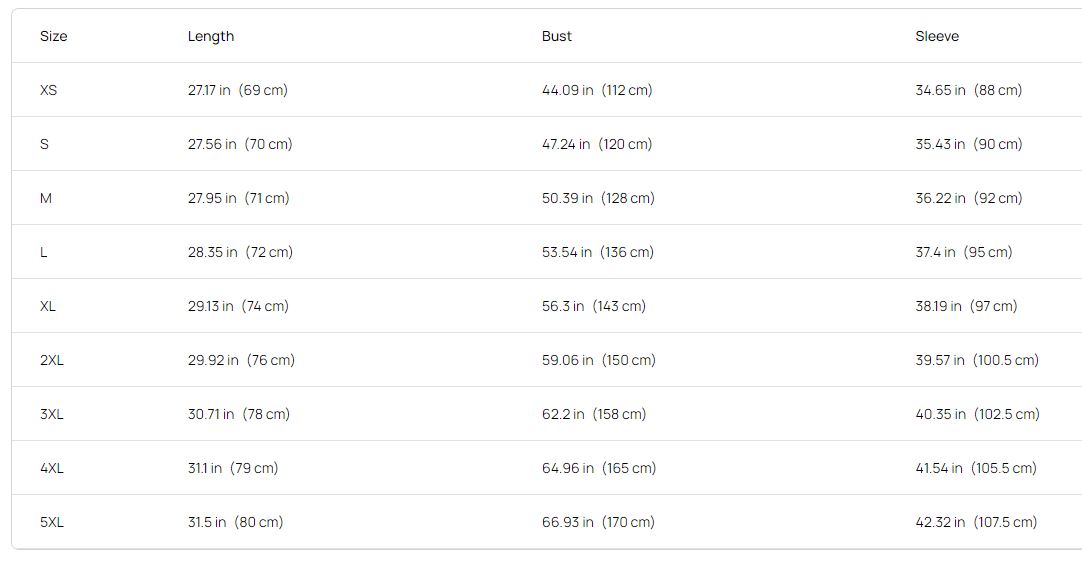The image size is (1082, 562).
Task: Select the 2XL size row label
Action: pyautogui.click(x=52, y=360)
